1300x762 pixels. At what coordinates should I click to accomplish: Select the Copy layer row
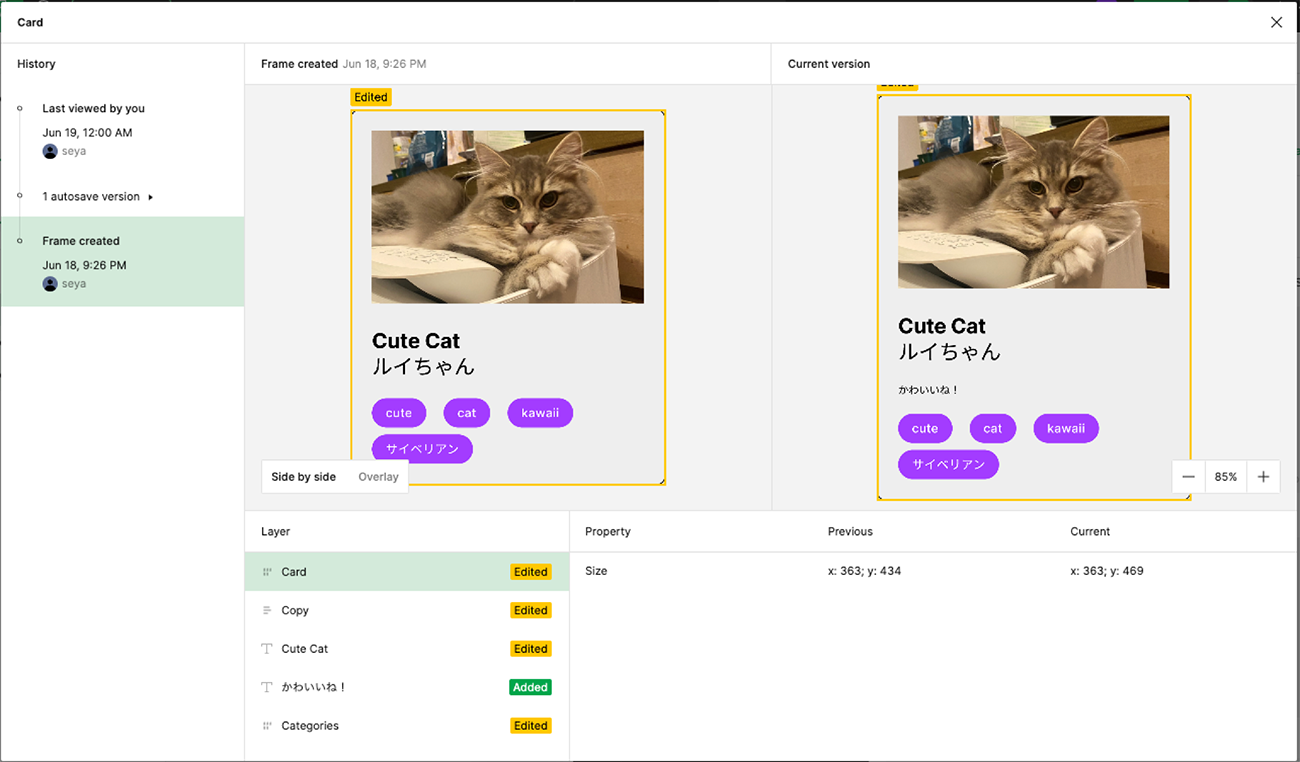point(407,610)
